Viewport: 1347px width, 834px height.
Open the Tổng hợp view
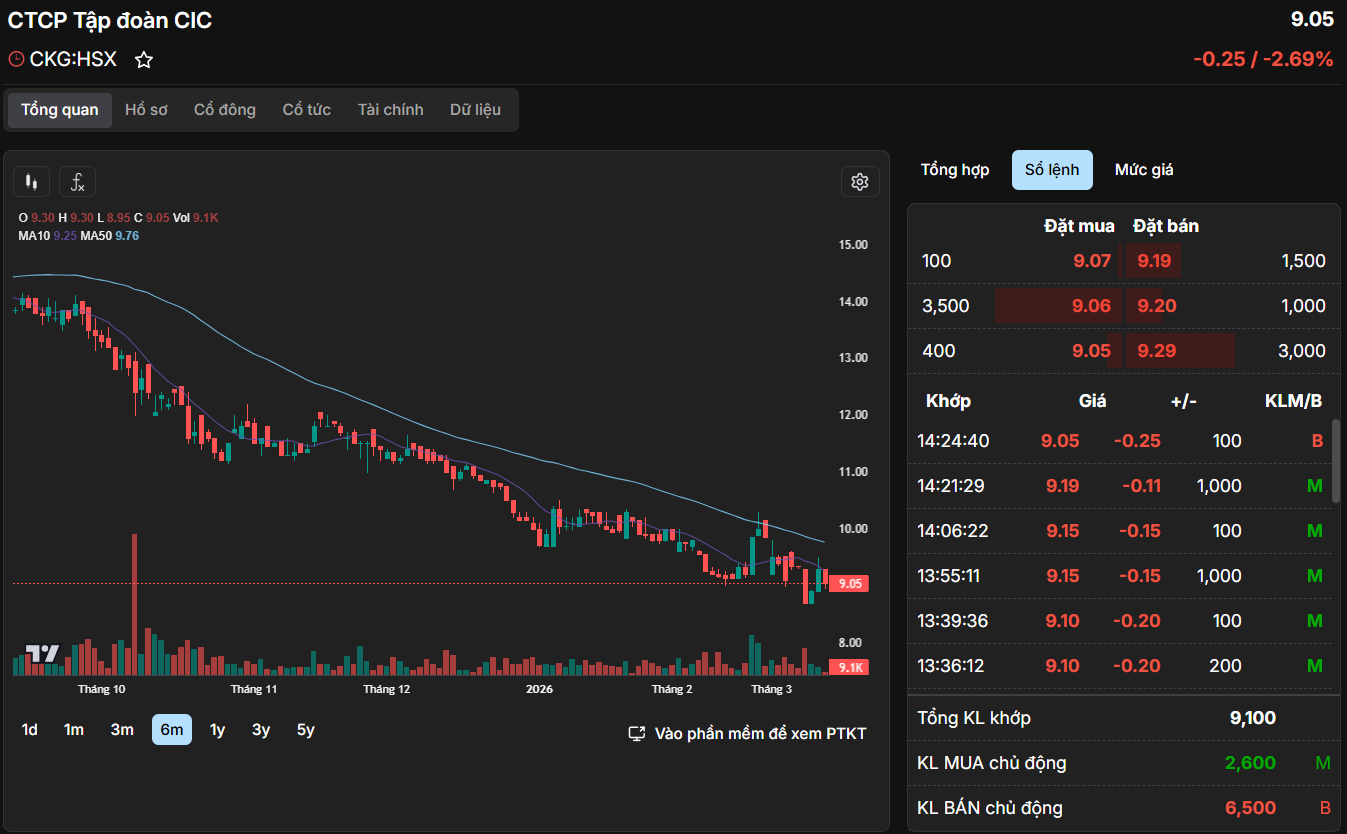pos(955,170)
